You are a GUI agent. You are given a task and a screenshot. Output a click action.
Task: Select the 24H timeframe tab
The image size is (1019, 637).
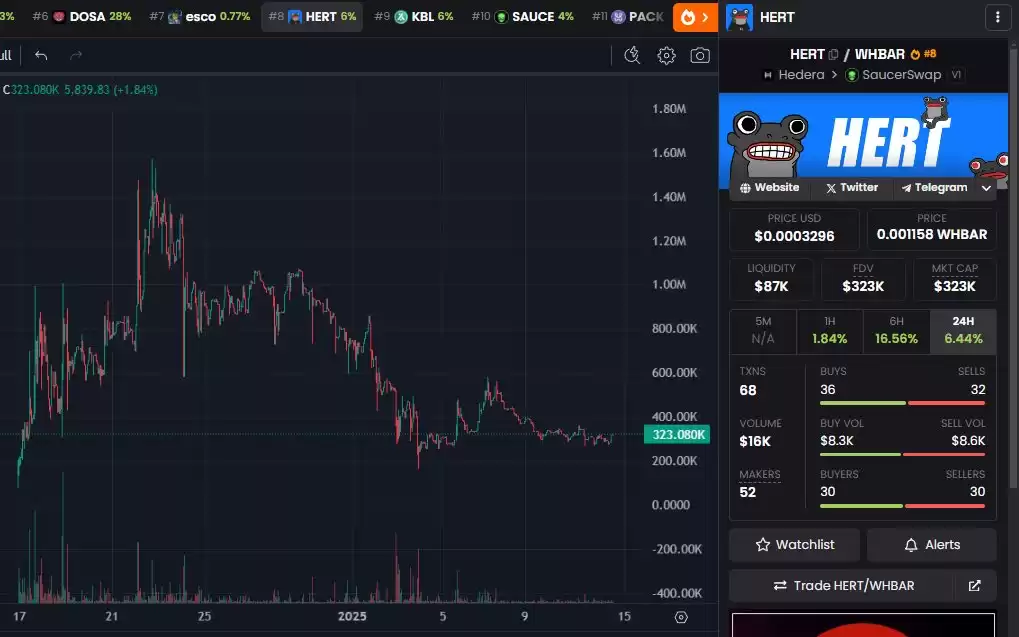pyautogui.click(x=963, y=332)
